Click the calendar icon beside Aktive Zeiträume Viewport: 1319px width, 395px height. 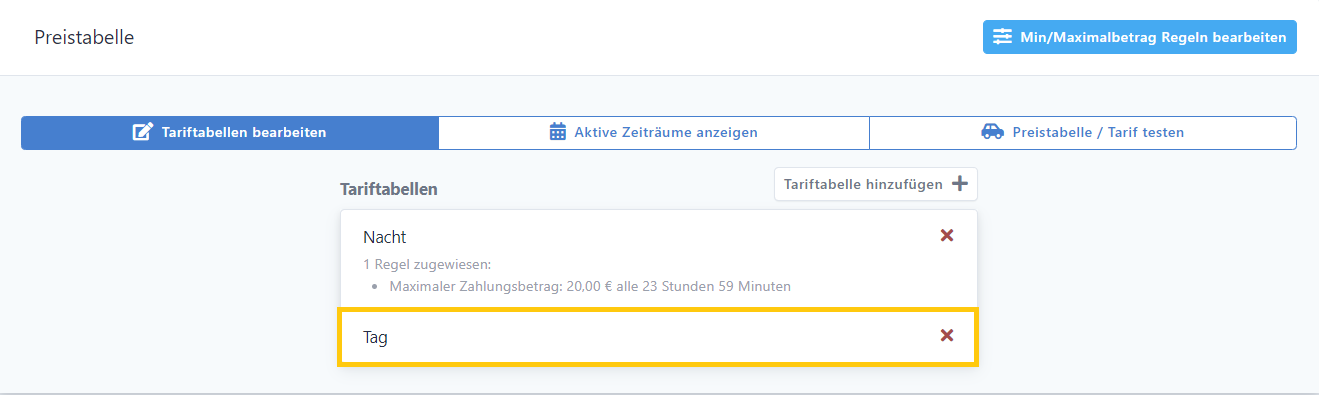pyautogui.click(x=558, y=132)
